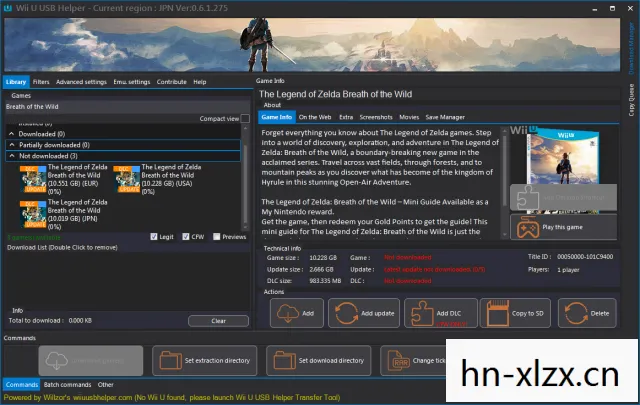Image resolution: width=640 pixels, height=405 pixels.
Task: Click the Set extraction directory folder button
Action: [204, 360]
